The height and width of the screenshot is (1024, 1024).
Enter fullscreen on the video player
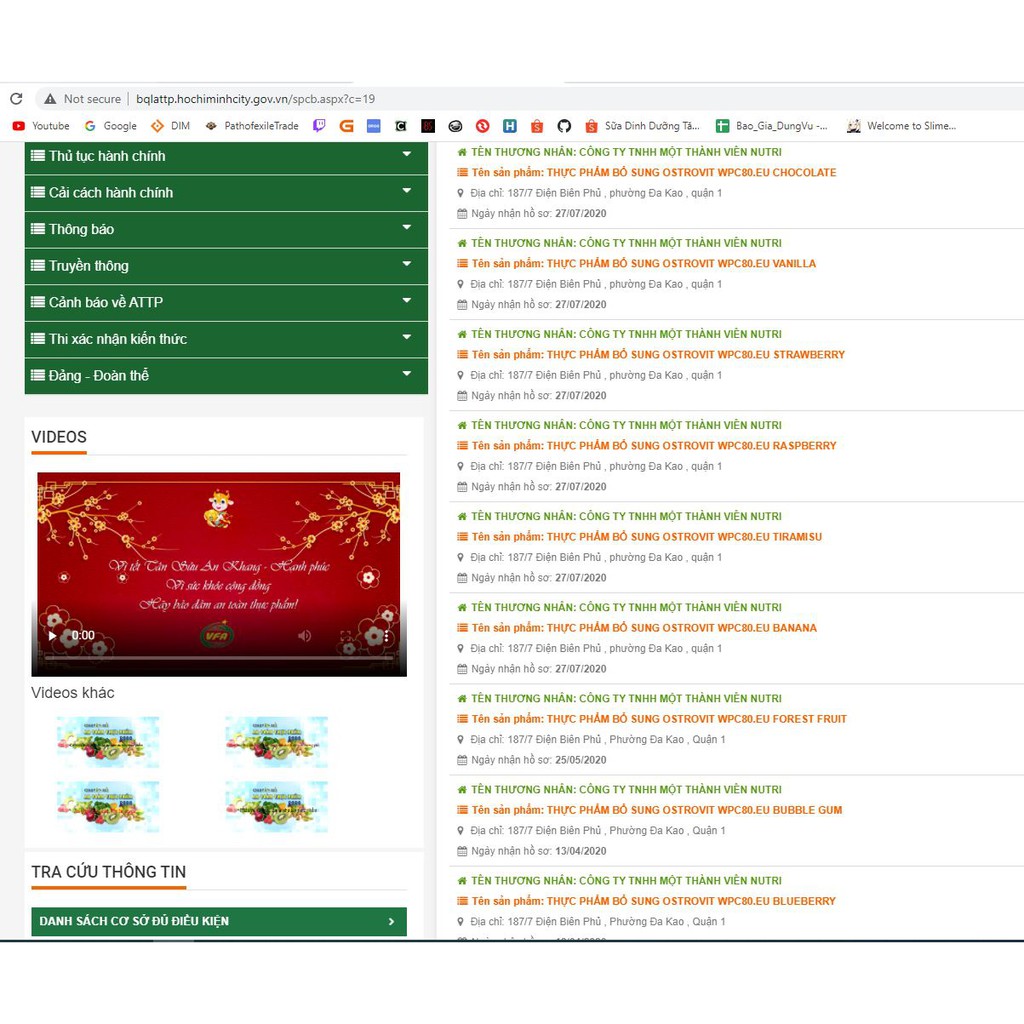click(346, 635)
